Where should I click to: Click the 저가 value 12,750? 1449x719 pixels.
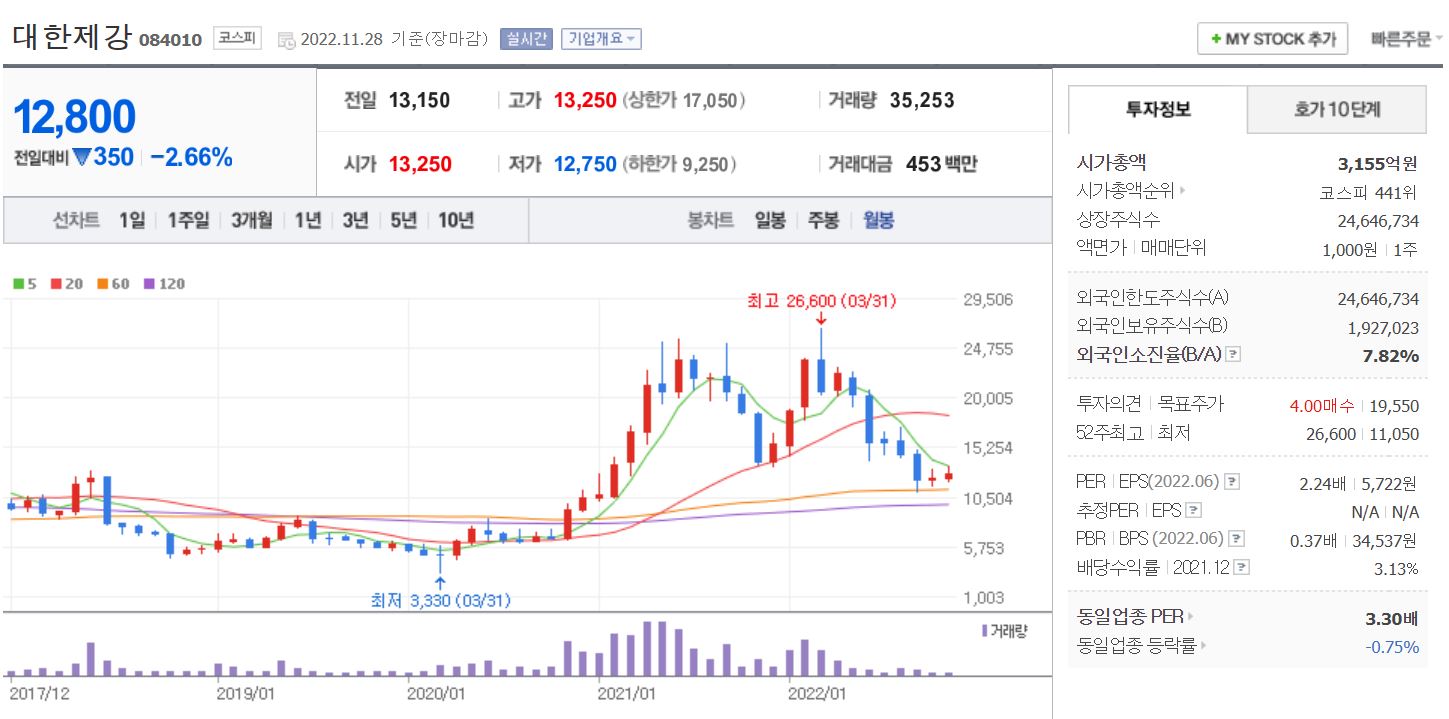click(x=585, y=164)
